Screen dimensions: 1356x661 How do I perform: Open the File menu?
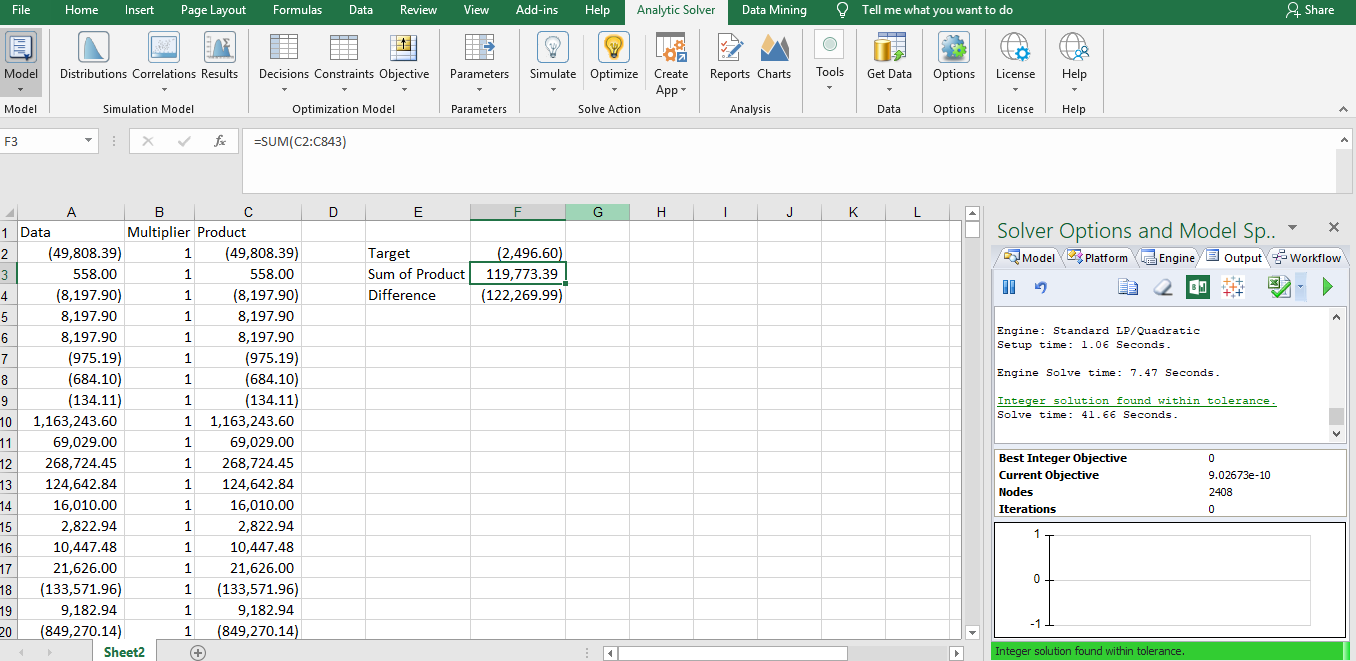pos(21,10)
